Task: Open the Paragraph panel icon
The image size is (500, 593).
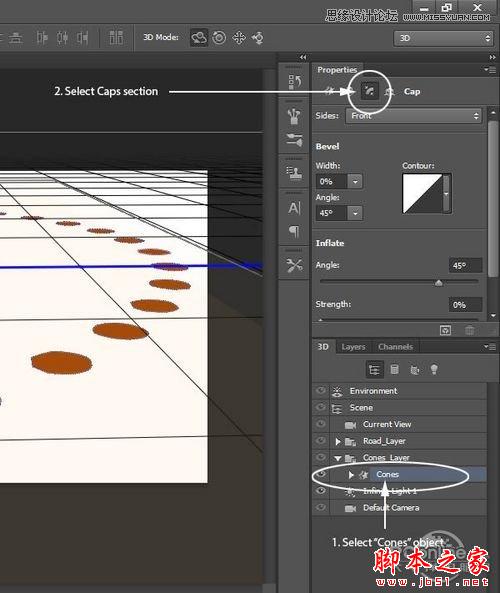Action: pyautogui.click(x=294, y=231)
